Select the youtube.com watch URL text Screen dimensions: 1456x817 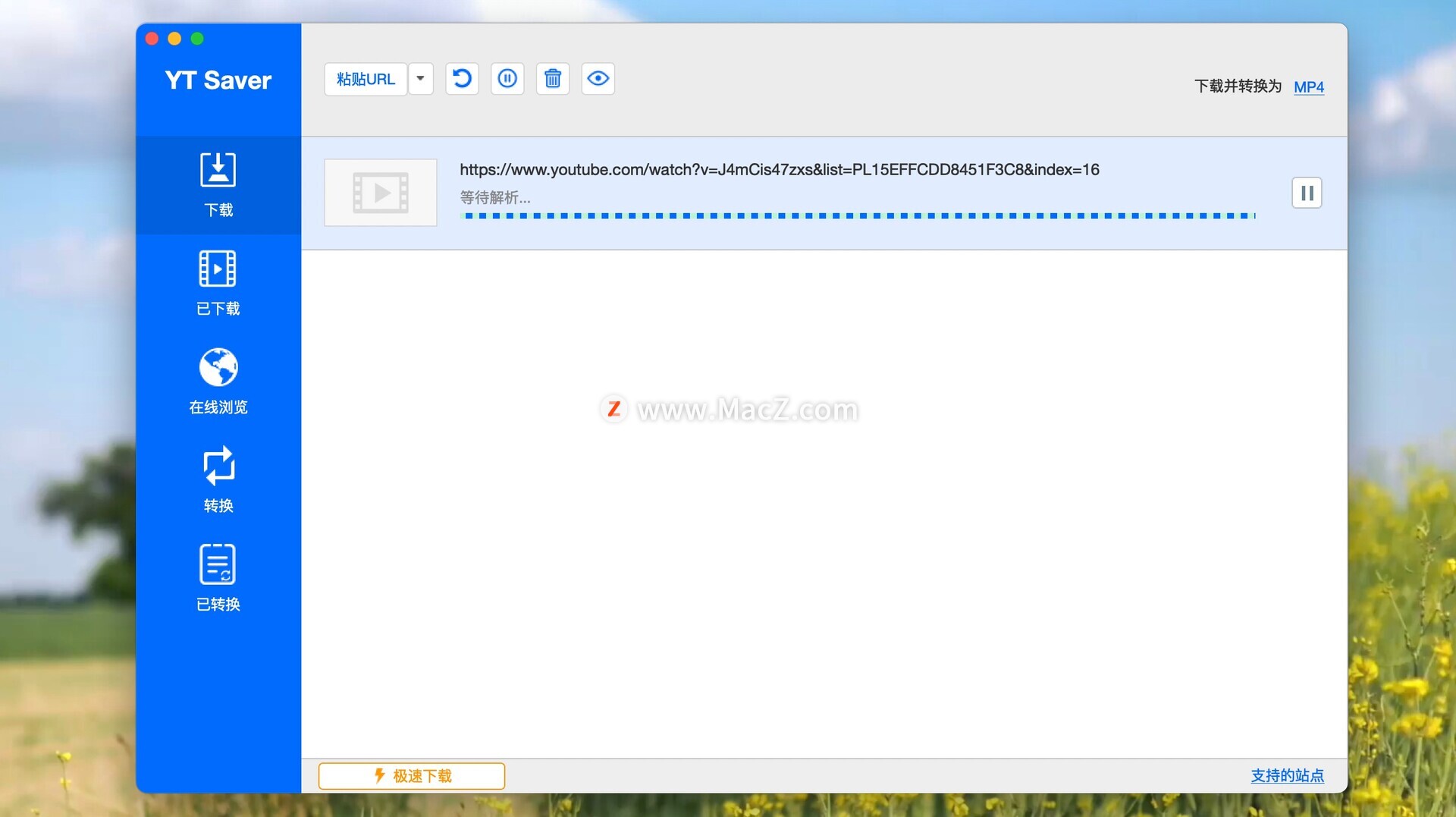coord(780,170)
